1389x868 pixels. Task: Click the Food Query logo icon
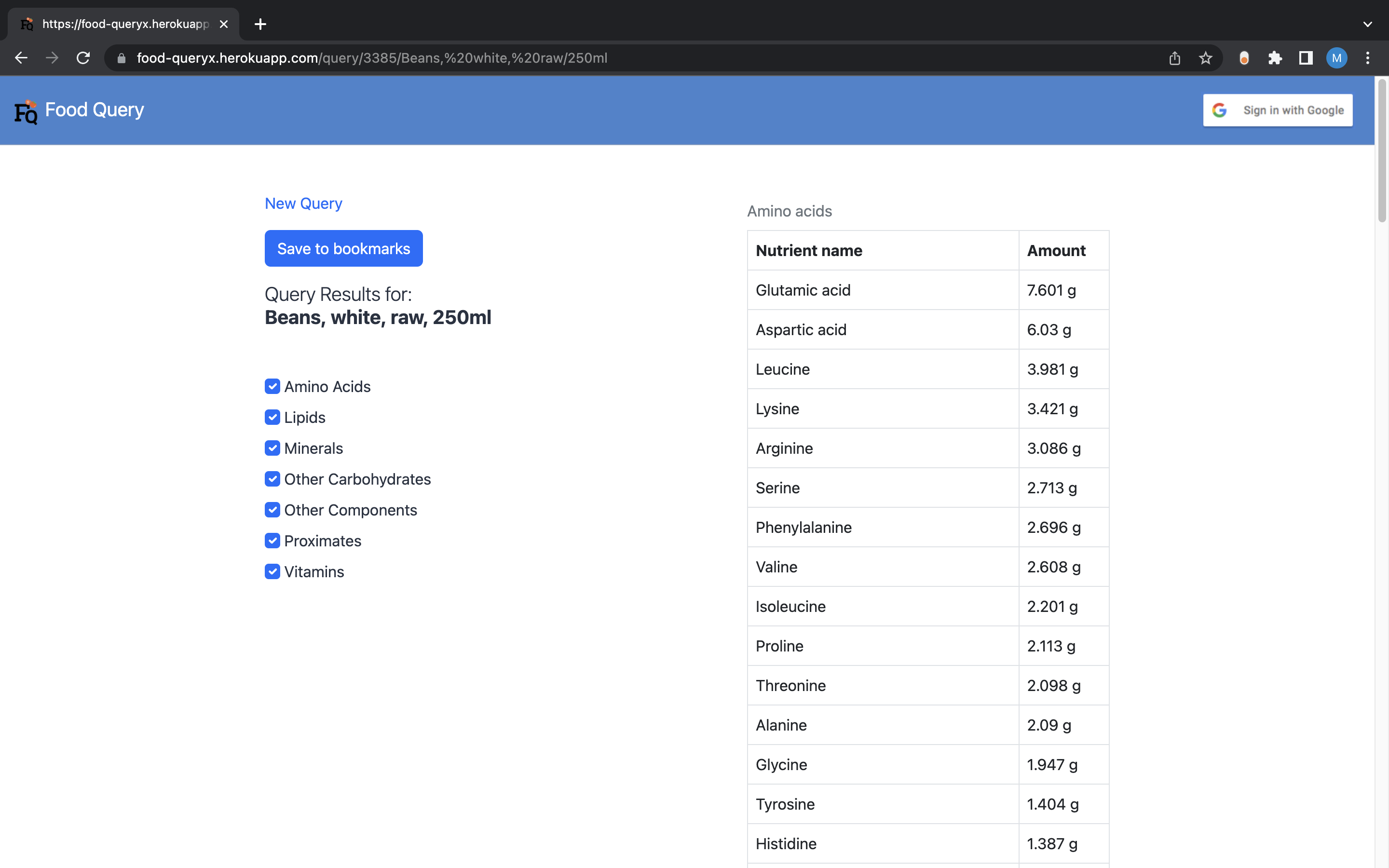pos(25,111)
